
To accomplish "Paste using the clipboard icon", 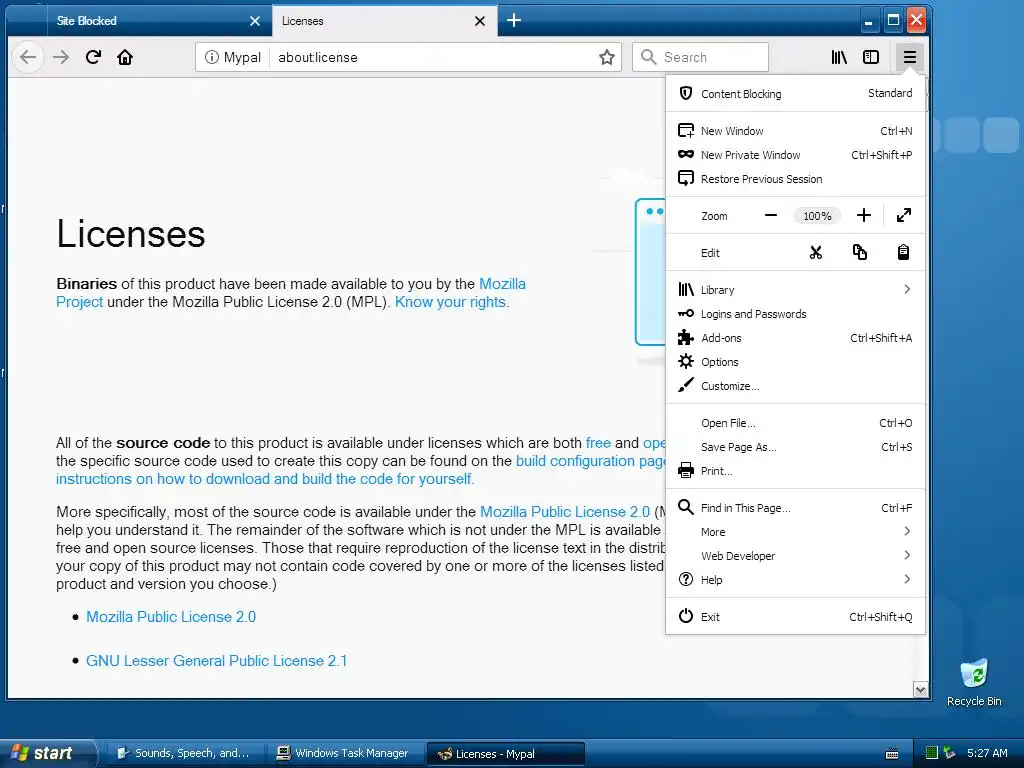I will (903, 253).
